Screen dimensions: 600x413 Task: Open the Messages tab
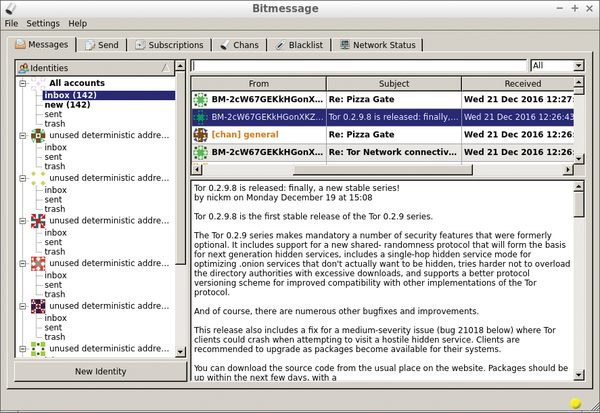tap(42, 45)
